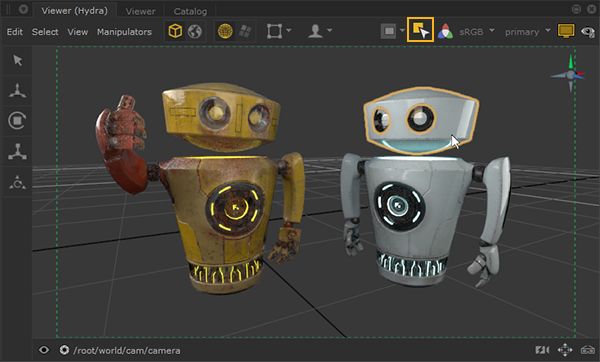Toggle the eye icon beside camera path

pyautogui.click(x=44, y=350)
